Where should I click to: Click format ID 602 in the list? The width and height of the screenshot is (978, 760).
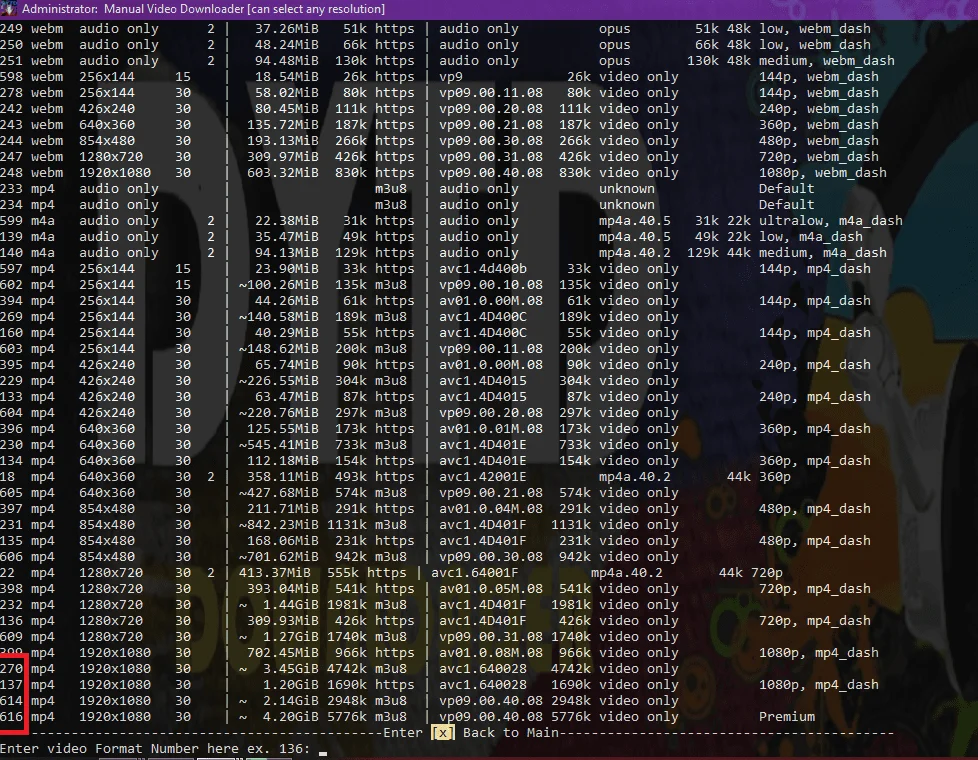click(11, 285)
